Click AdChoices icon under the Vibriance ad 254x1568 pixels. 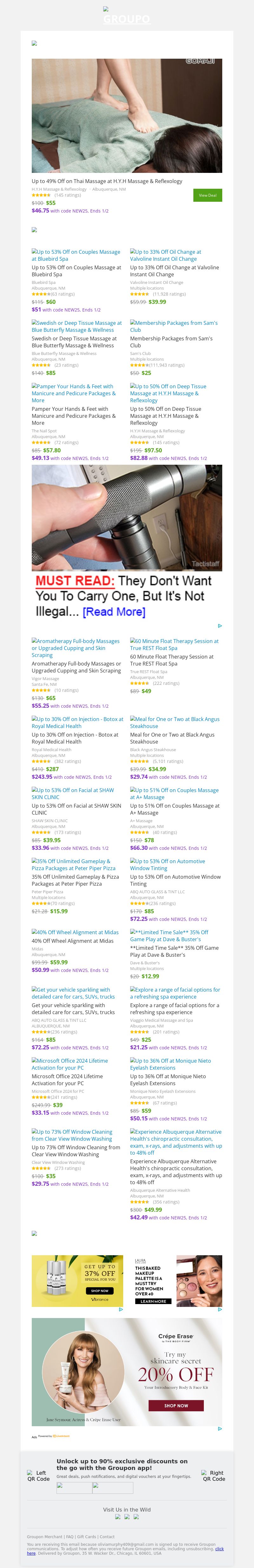pyautogui.click(x=121, y=1309)
